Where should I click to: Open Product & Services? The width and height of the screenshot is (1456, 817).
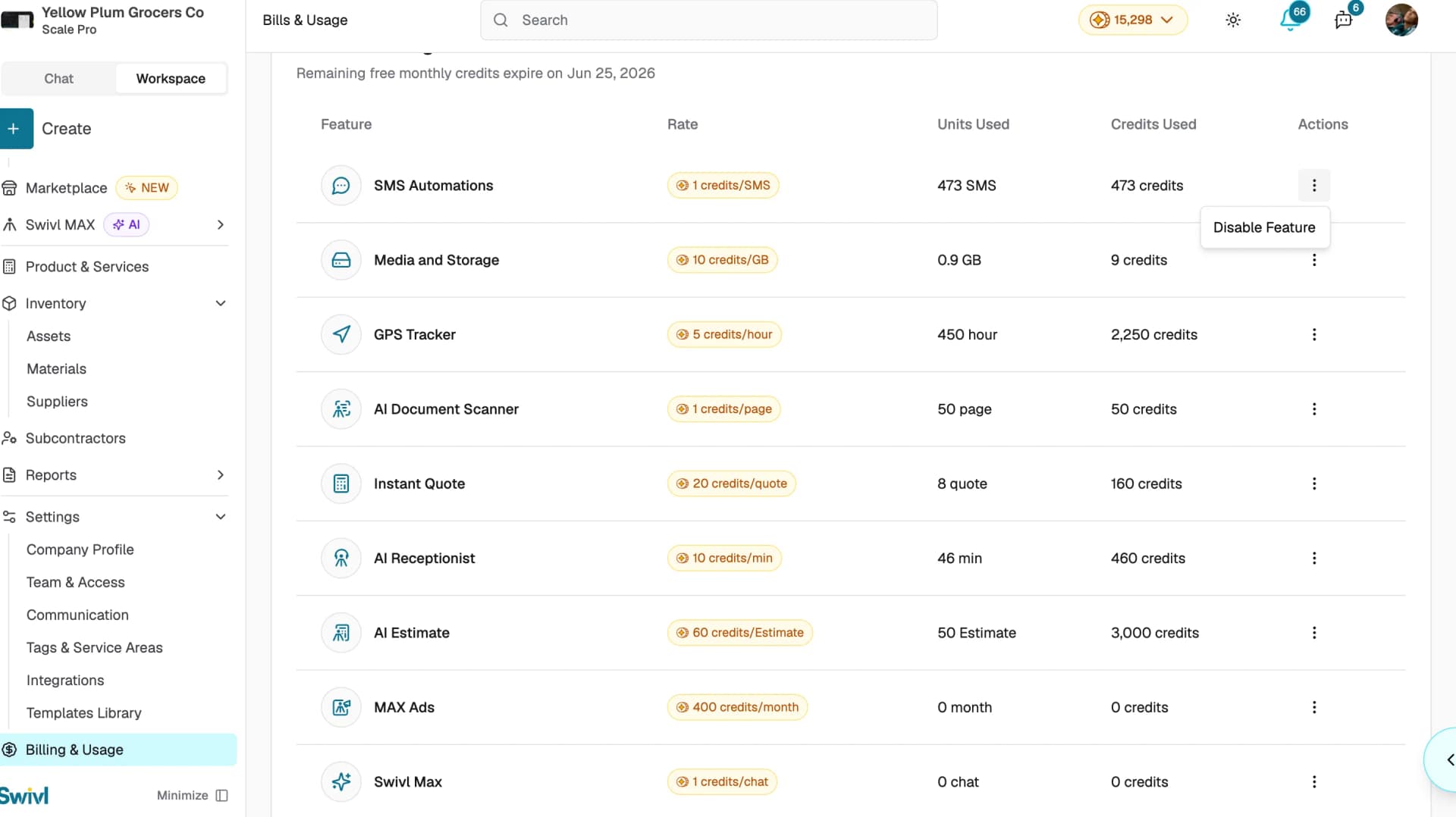[x=86, y=267]
